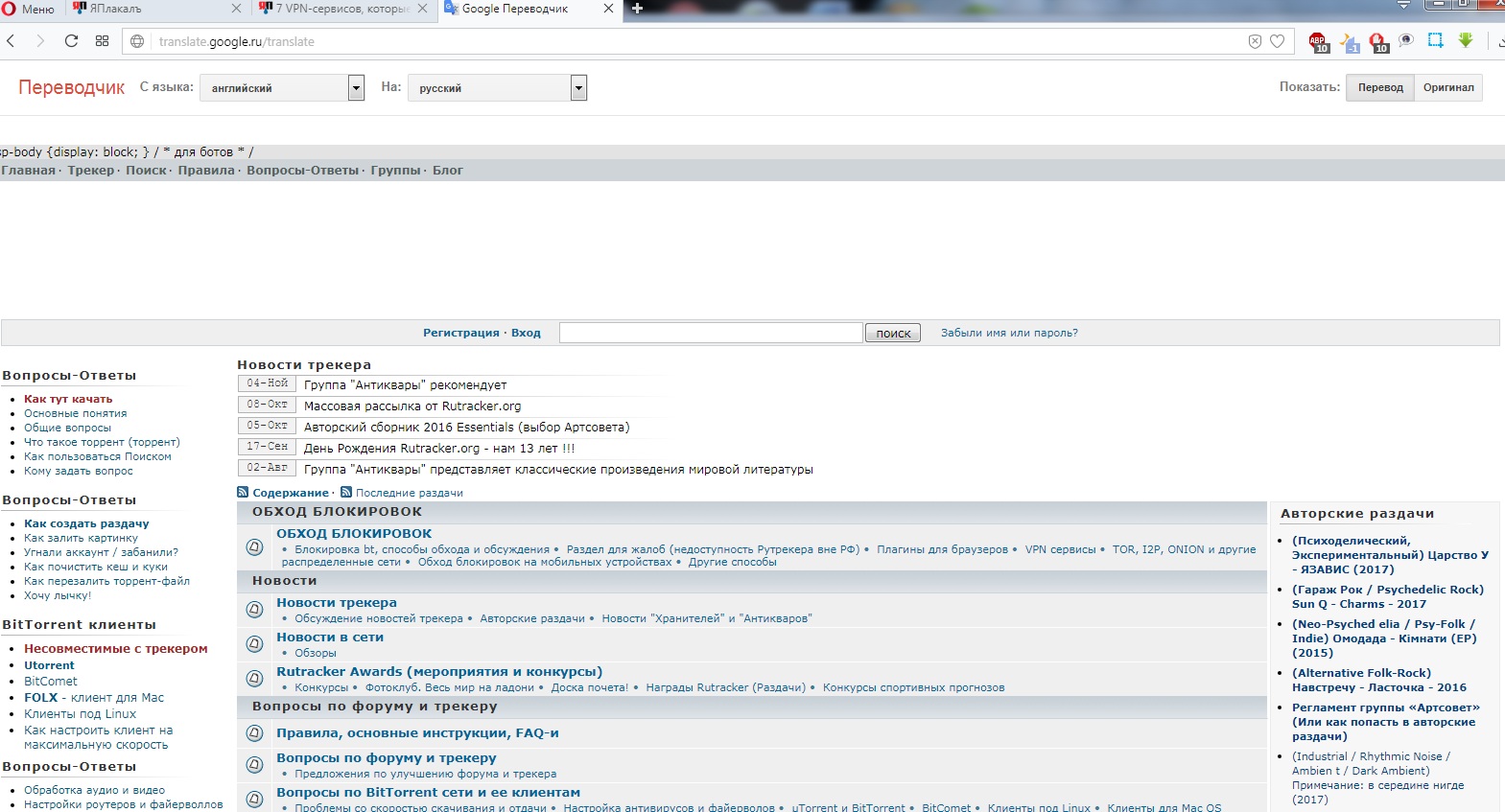Screen dimensions: 1505x812
Task: Open Группы in the site navigation
Action: point(395,171)
